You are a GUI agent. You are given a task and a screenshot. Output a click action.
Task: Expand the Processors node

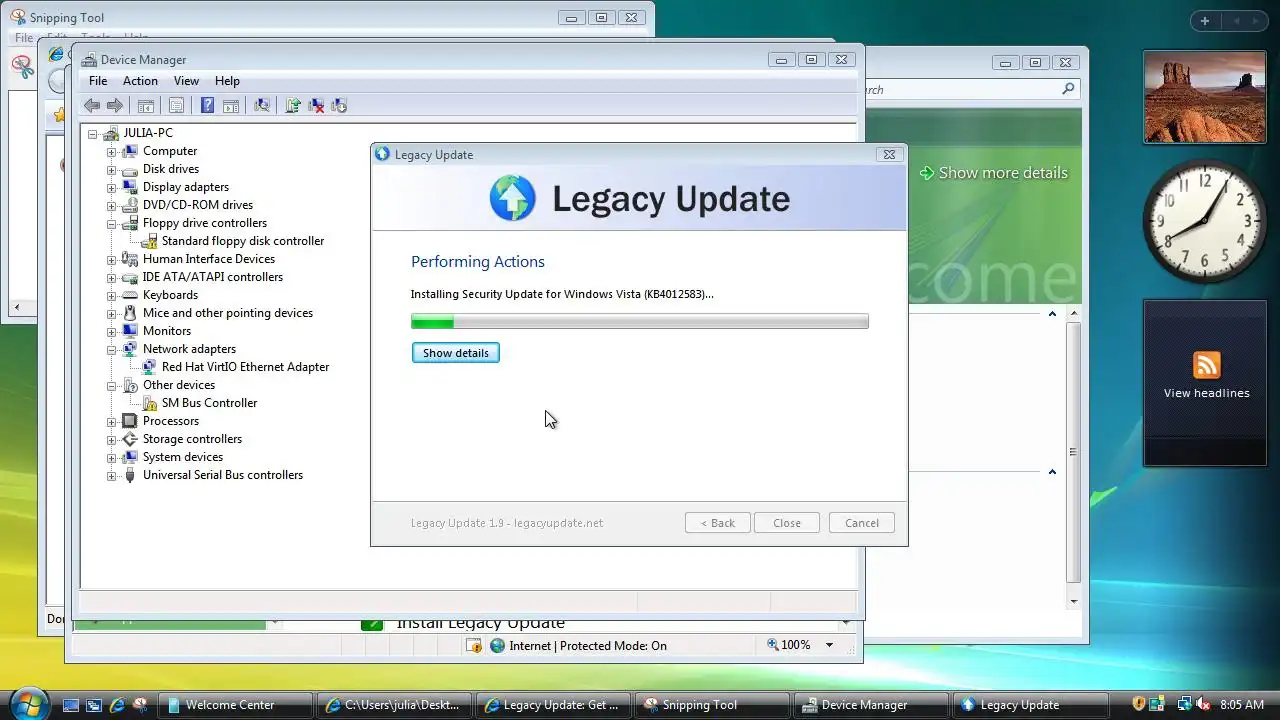pos(112,421)
